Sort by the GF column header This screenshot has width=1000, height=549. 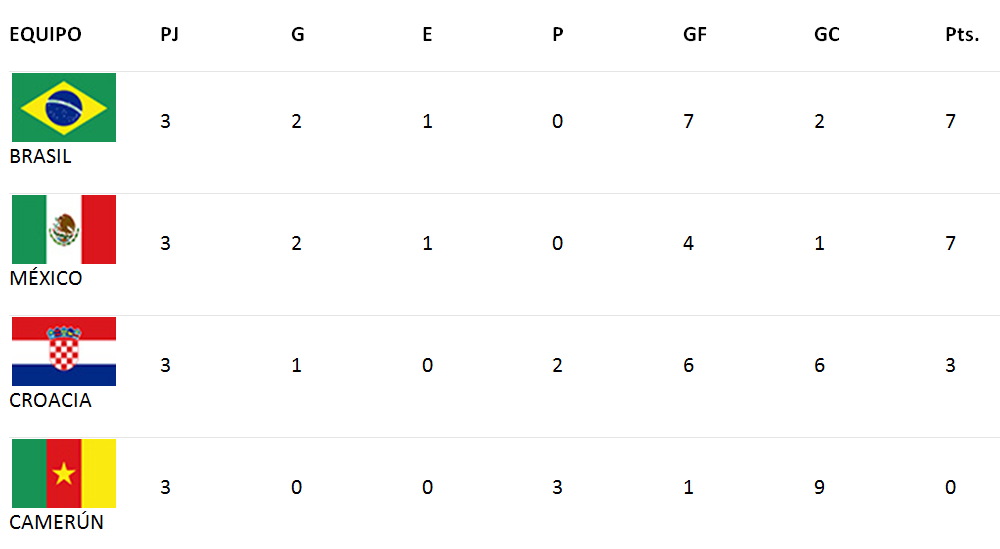click(x=695, y=34)
